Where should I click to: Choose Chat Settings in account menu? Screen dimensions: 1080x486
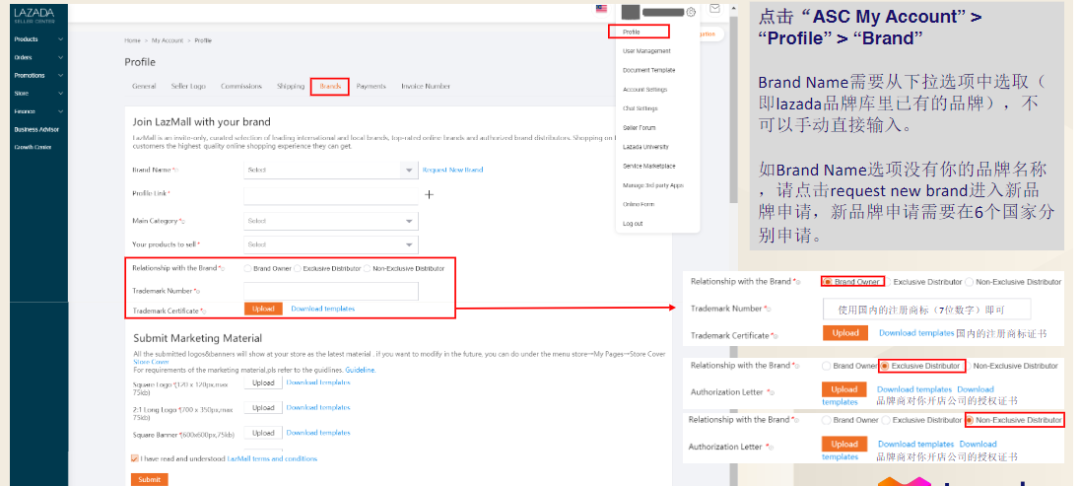tap(641, 109)
